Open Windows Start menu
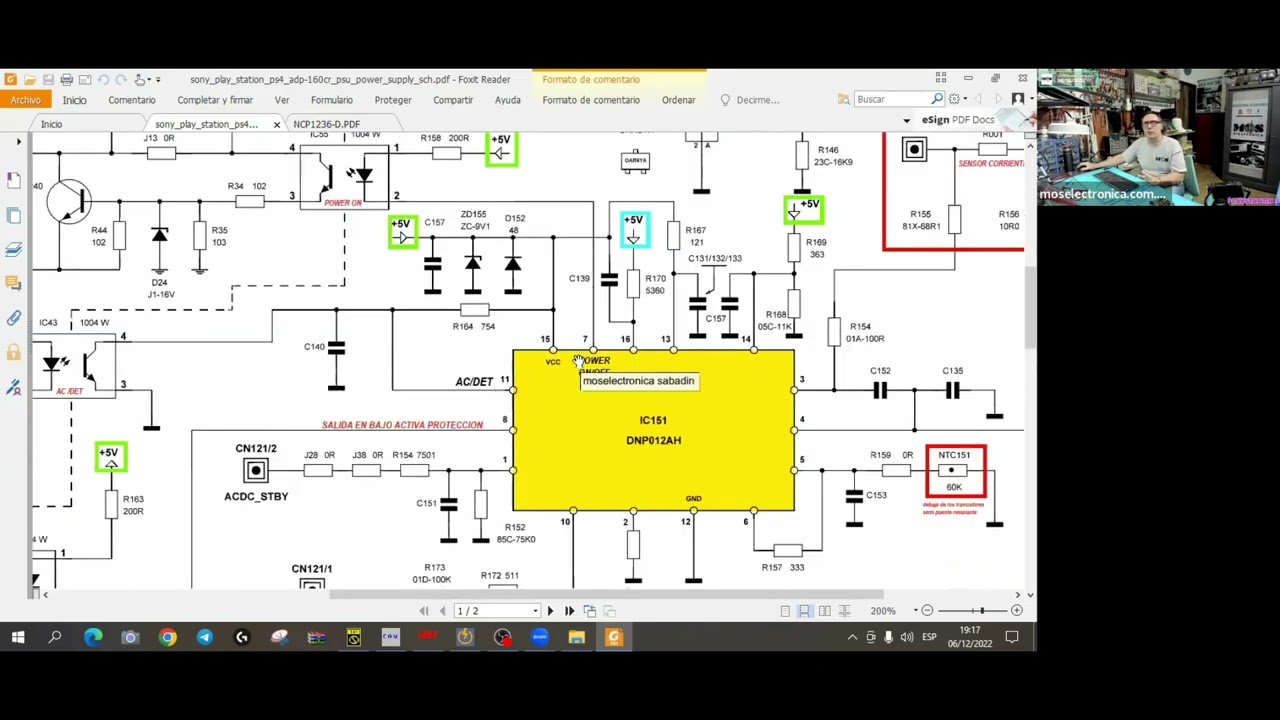Image resolution: width=1280 pixels, height=720 pixels. 18,637
